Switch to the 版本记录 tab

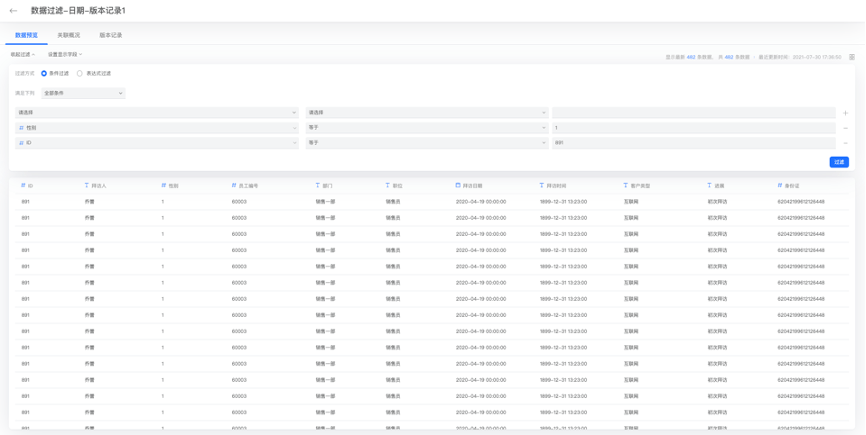(x=110, y=35)
